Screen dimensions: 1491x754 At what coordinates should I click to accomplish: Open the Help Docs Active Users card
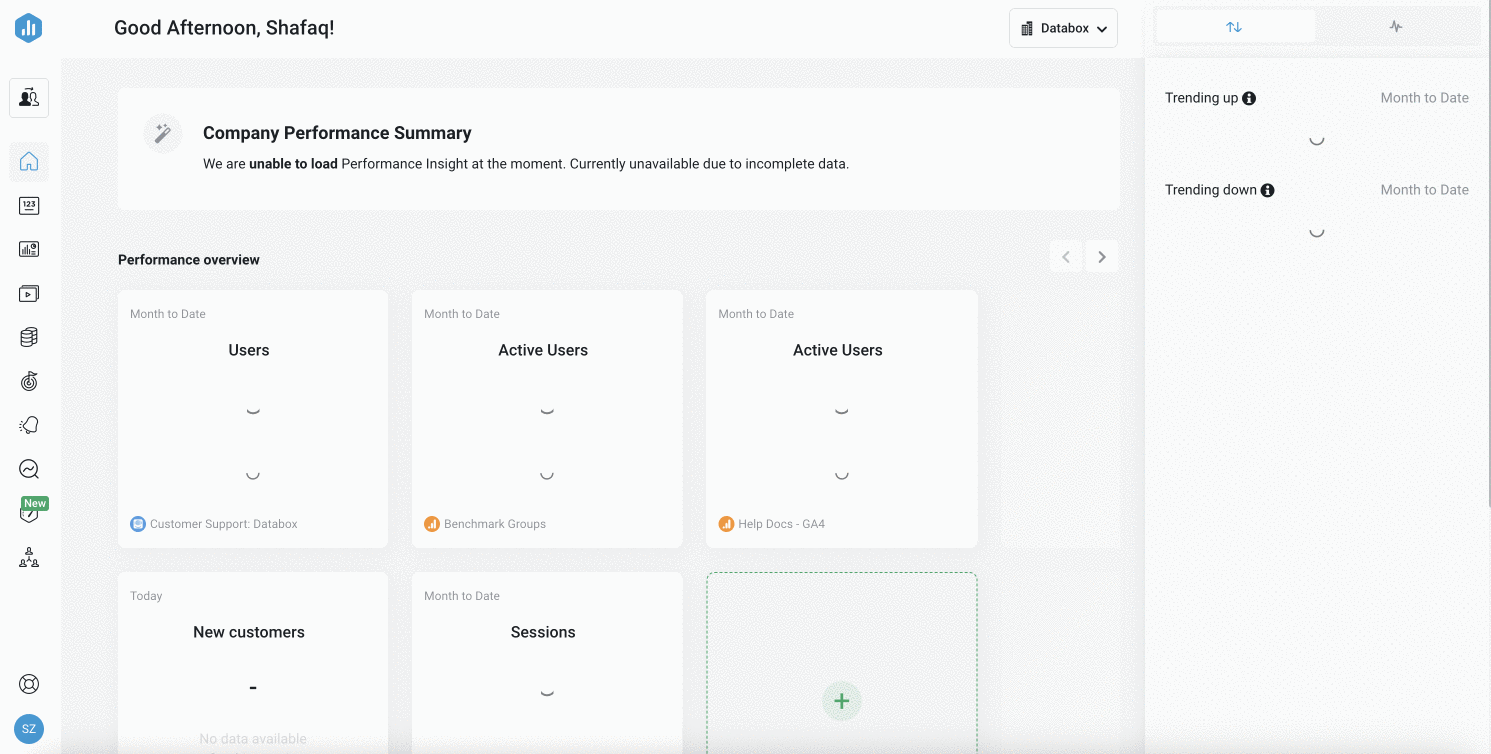(841, 419)
